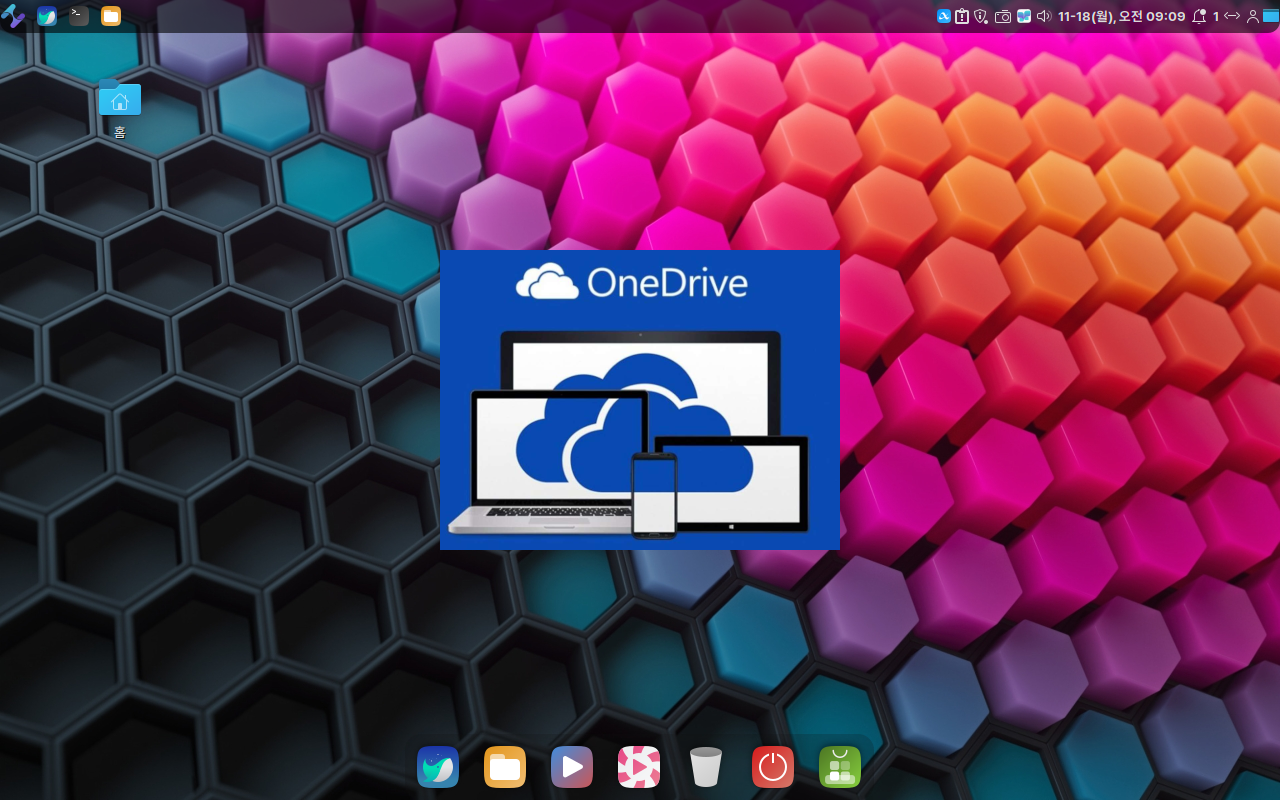Switch workspace via number 1 indicator
The width and height of the screenshot is (1280, 800).
[1216, 16]
